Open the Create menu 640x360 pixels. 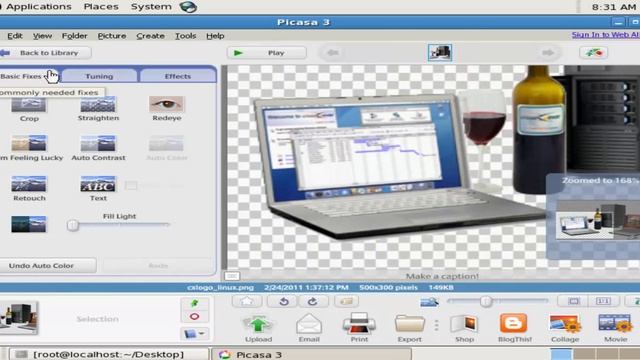pos(150,36)
